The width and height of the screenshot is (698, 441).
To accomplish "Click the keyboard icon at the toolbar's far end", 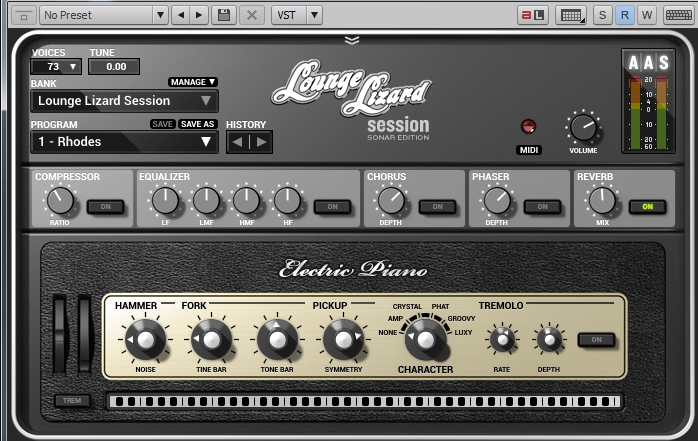I will pyautogui.click(x=678, y=15).
